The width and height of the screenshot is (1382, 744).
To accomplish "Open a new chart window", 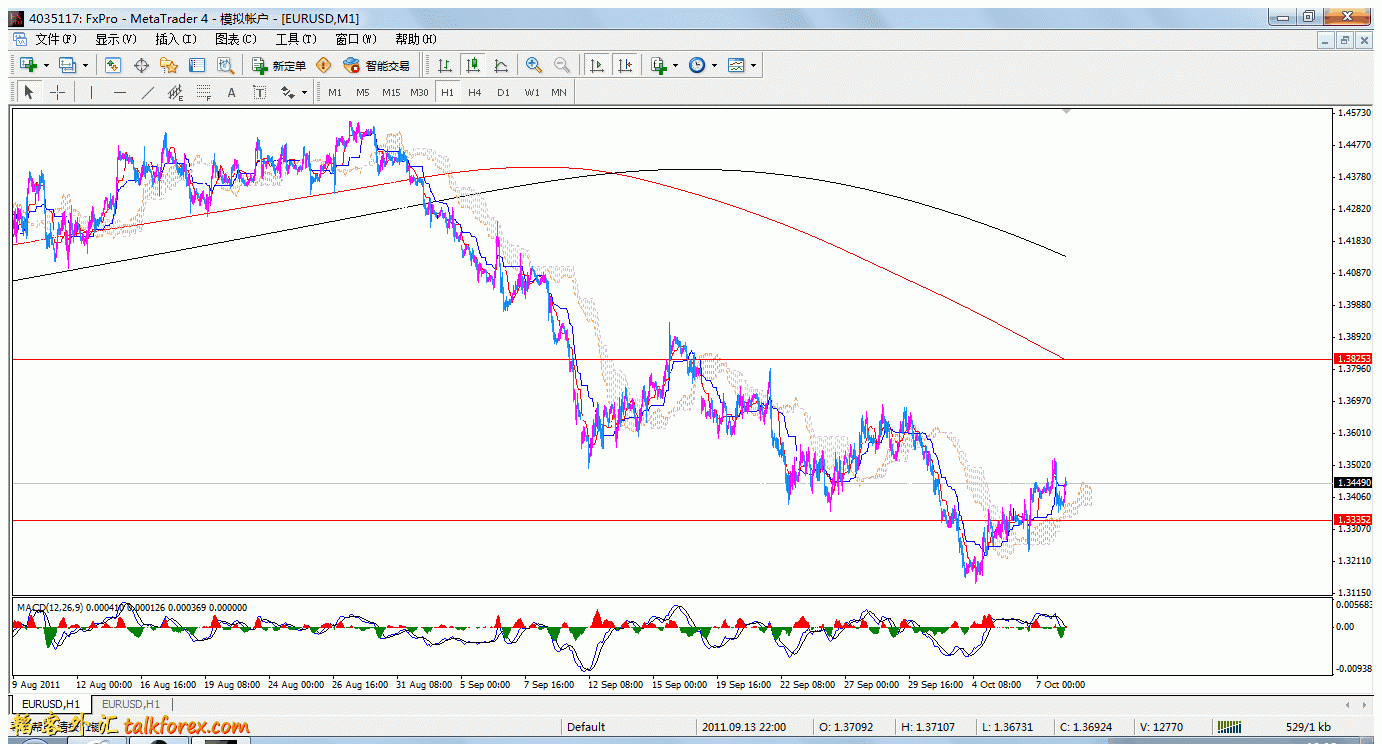I will point(28,65).
